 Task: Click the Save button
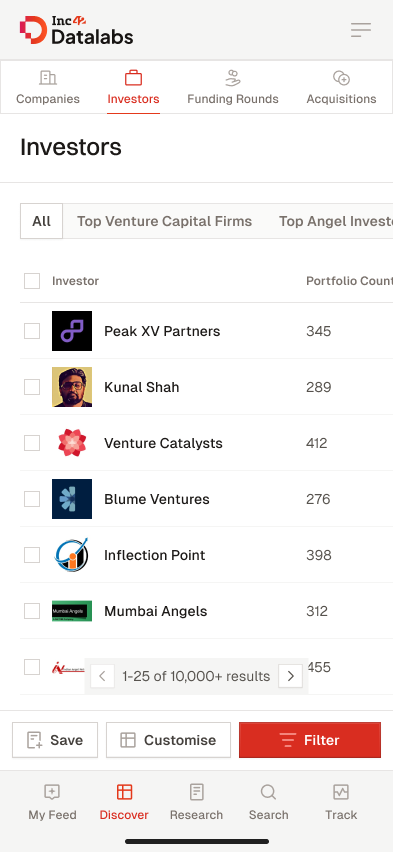pos(55,740)
